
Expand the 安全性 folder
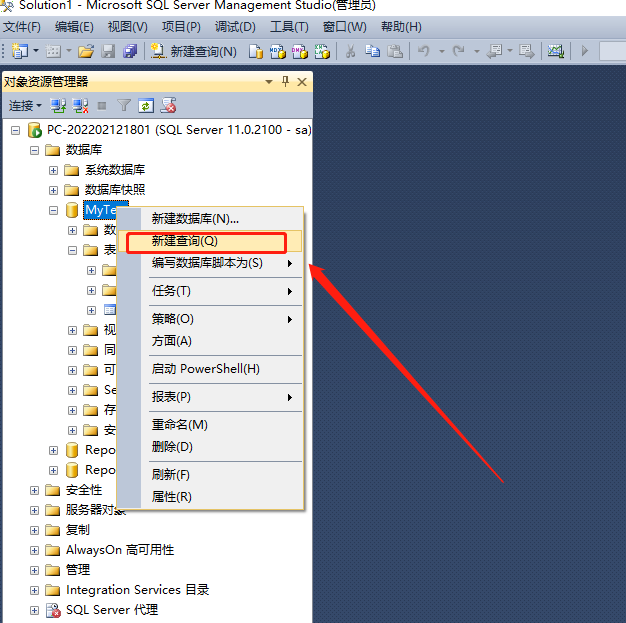(34, 490)
